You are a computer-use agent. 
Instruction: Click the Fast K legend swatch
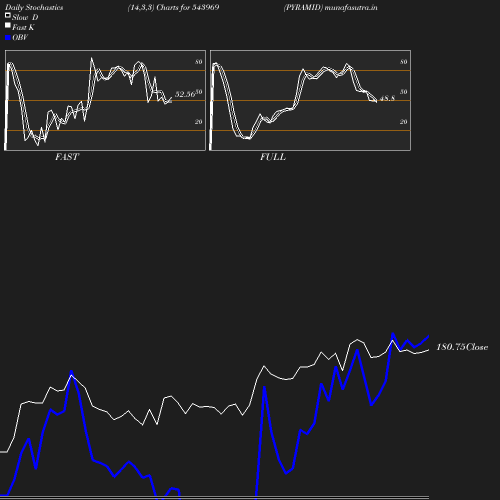(8, 25)
